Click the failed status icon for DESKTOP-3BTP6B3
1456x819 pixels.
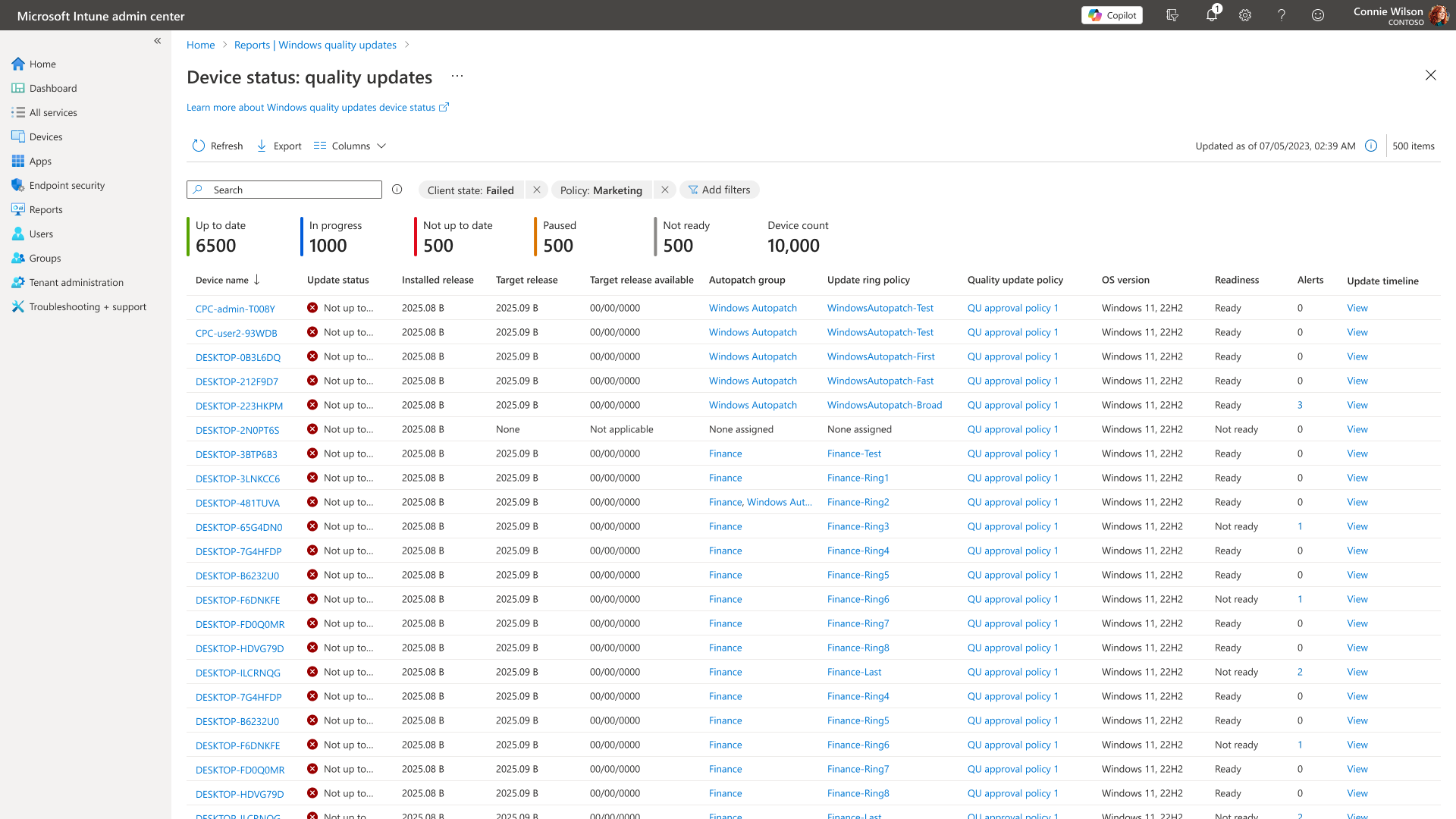312,453
